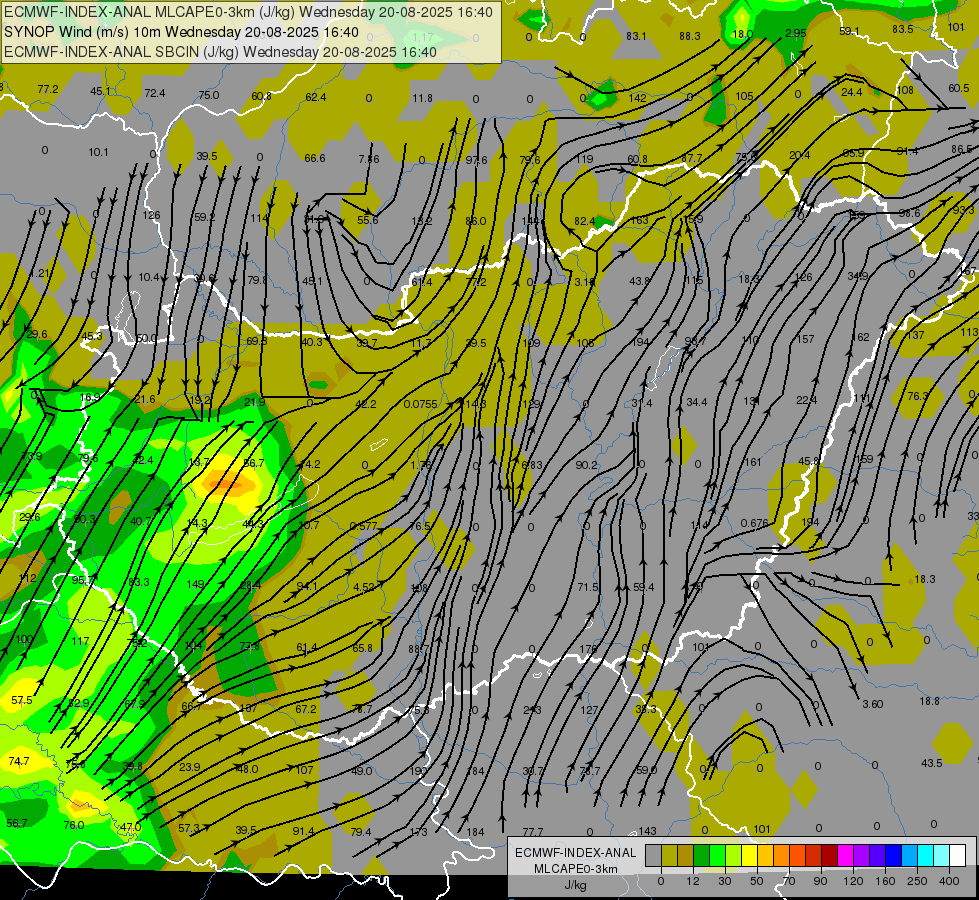Click the map value '77.2'
979x900 pixels.
click(x=47, y=89)
